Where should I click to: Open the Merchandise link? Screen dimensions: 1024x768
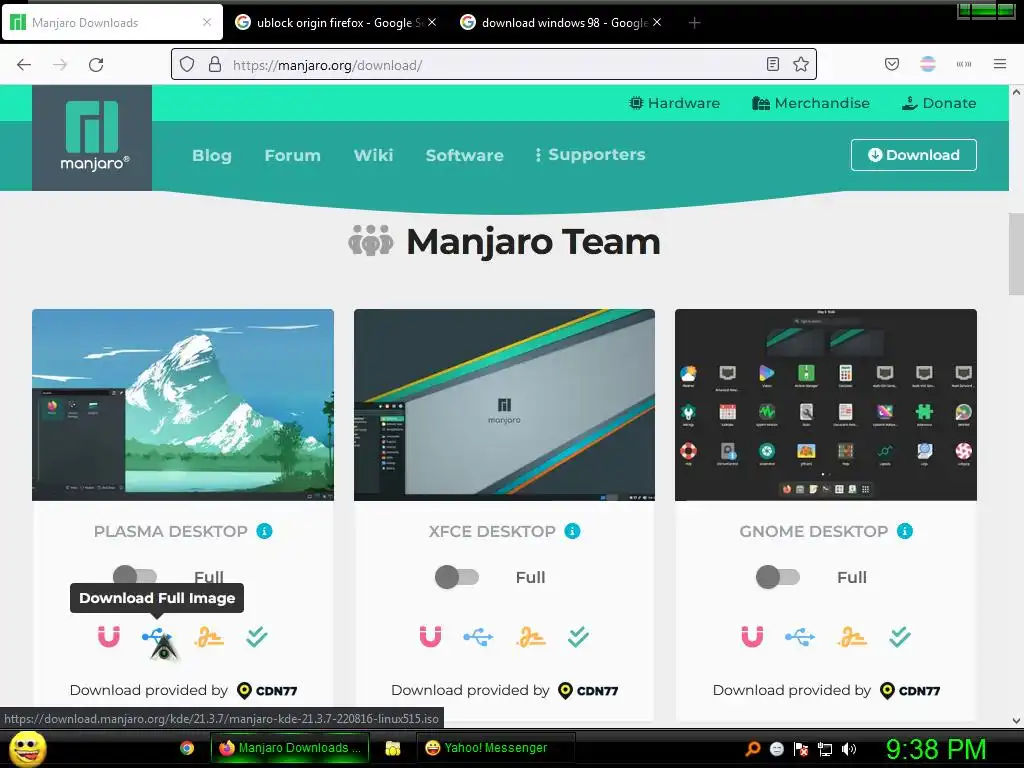(x=810, y=103)
